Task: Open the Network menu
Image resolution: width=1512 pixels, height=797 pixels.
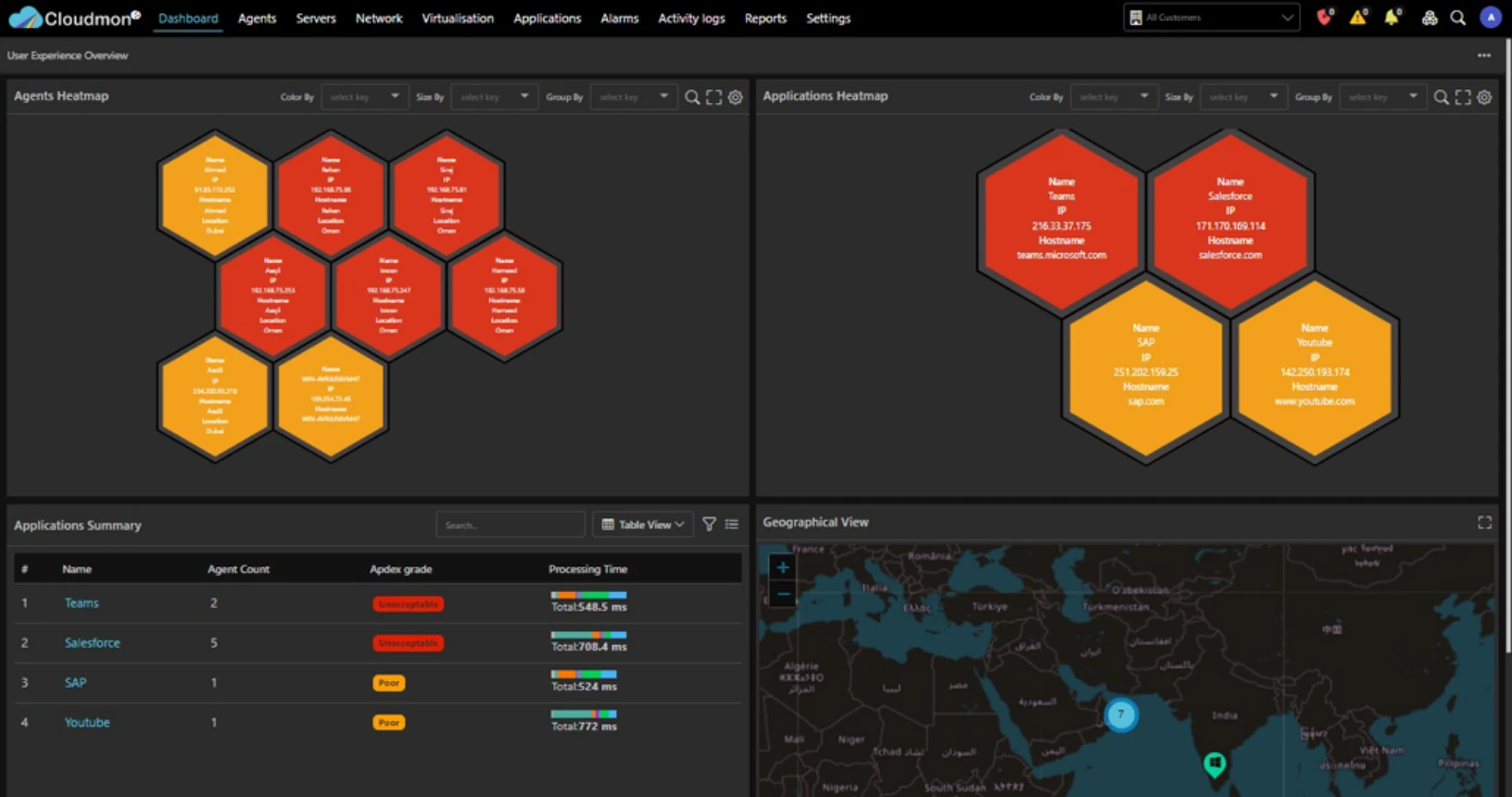Action: pyautogui.click(x=379, y=19)
